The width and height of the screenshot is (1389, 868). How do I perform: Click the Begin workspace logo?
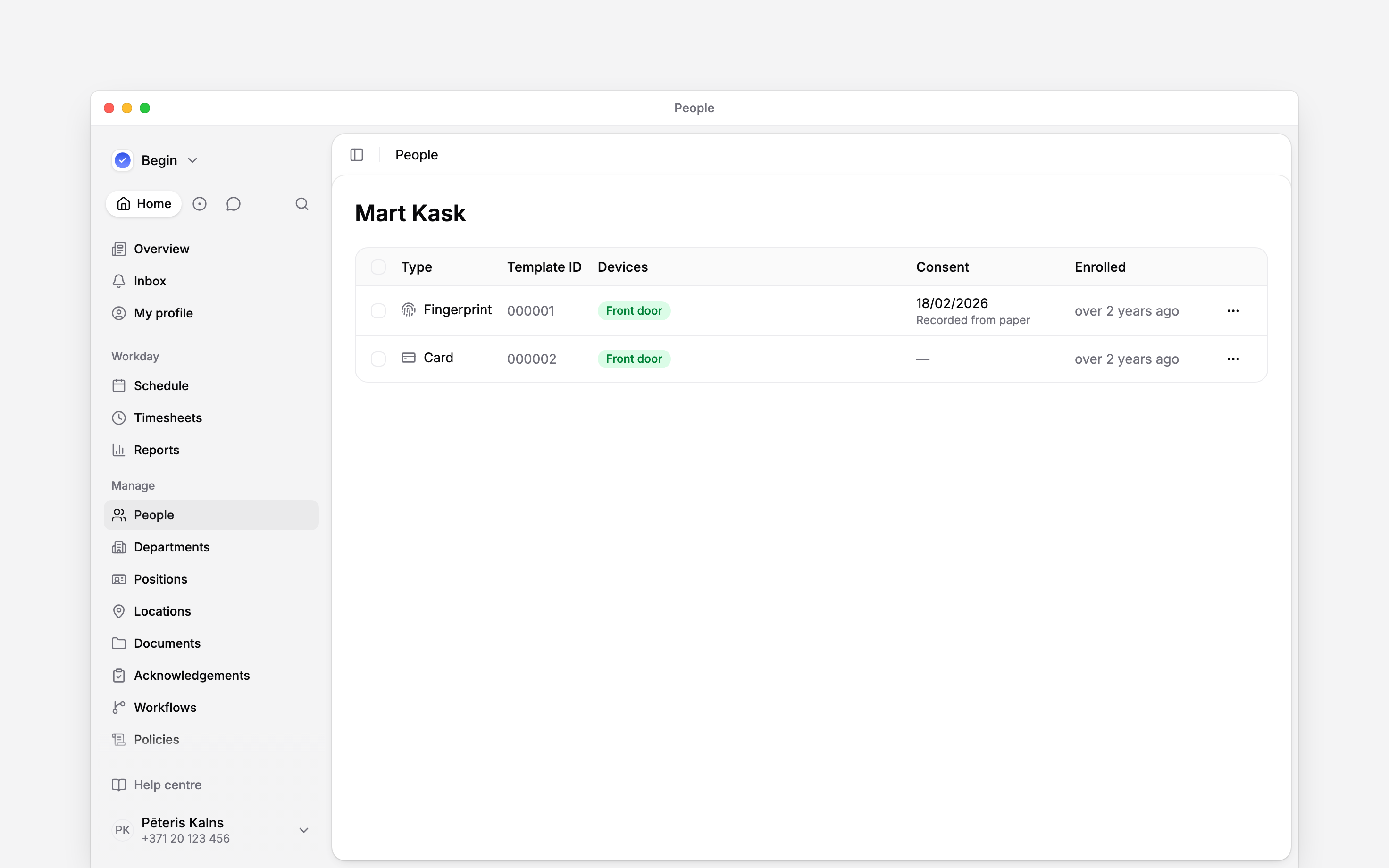tap(123, 160)
